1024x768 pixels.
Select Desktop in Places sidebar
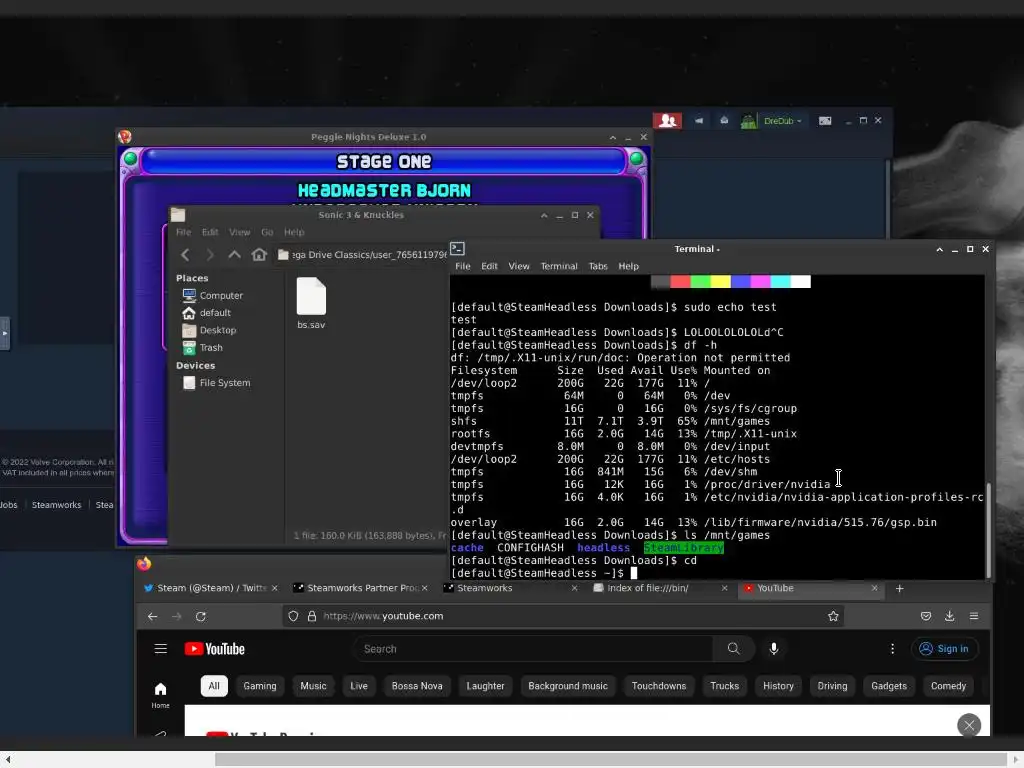(210, 330)
